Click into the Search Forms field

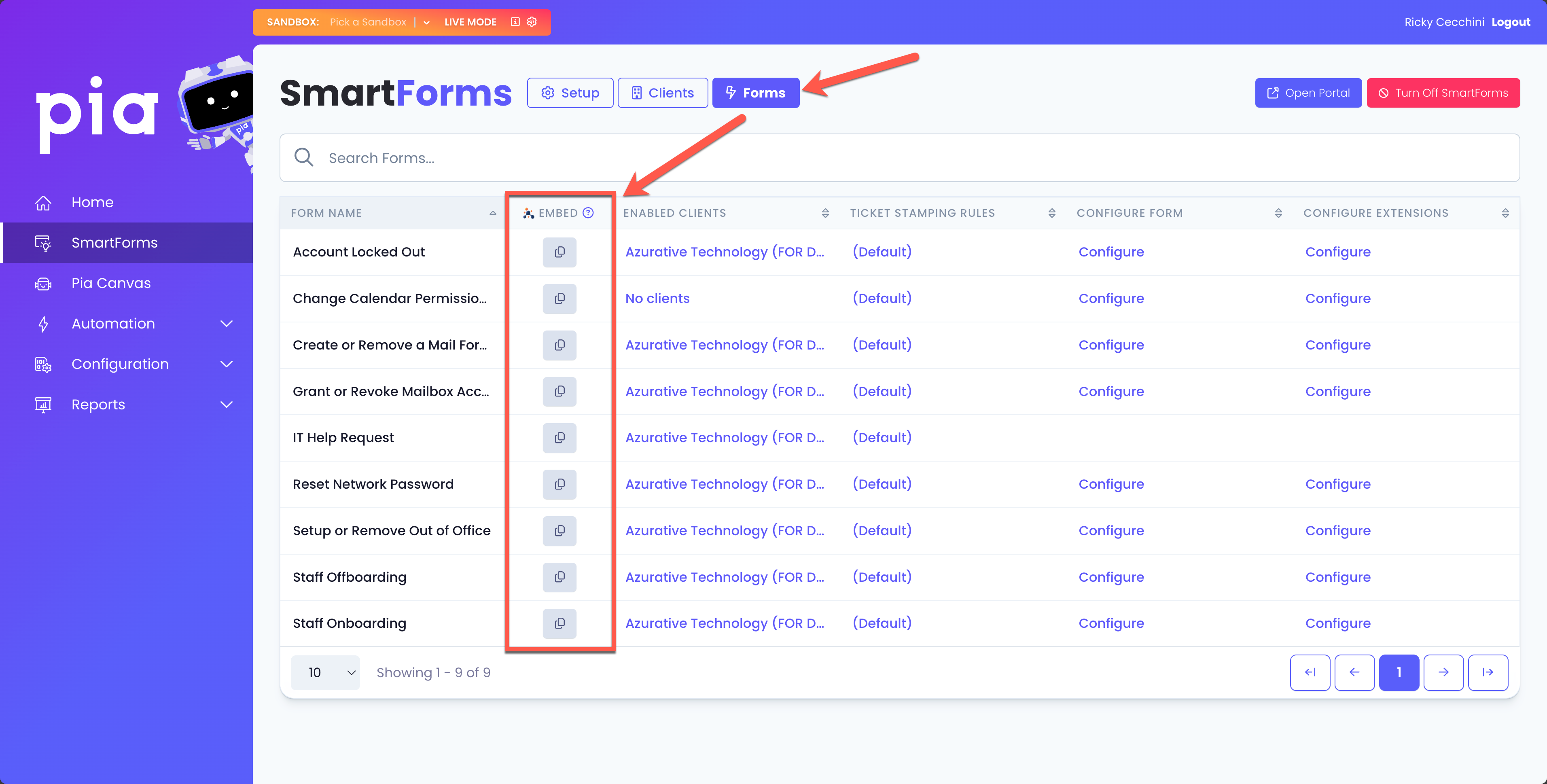(x=900, y=157)
